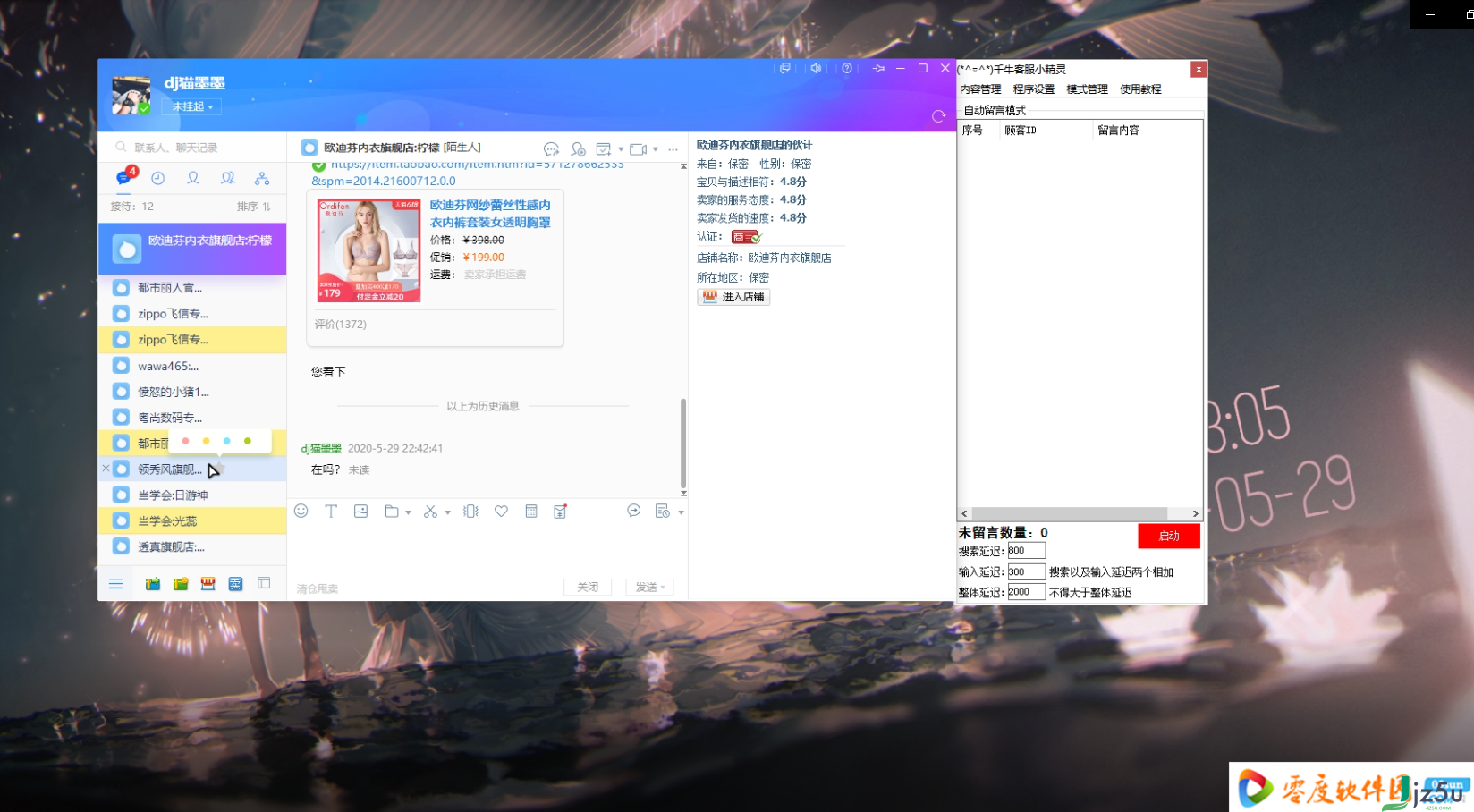Pick the blue color tag dot

[227, 441]
